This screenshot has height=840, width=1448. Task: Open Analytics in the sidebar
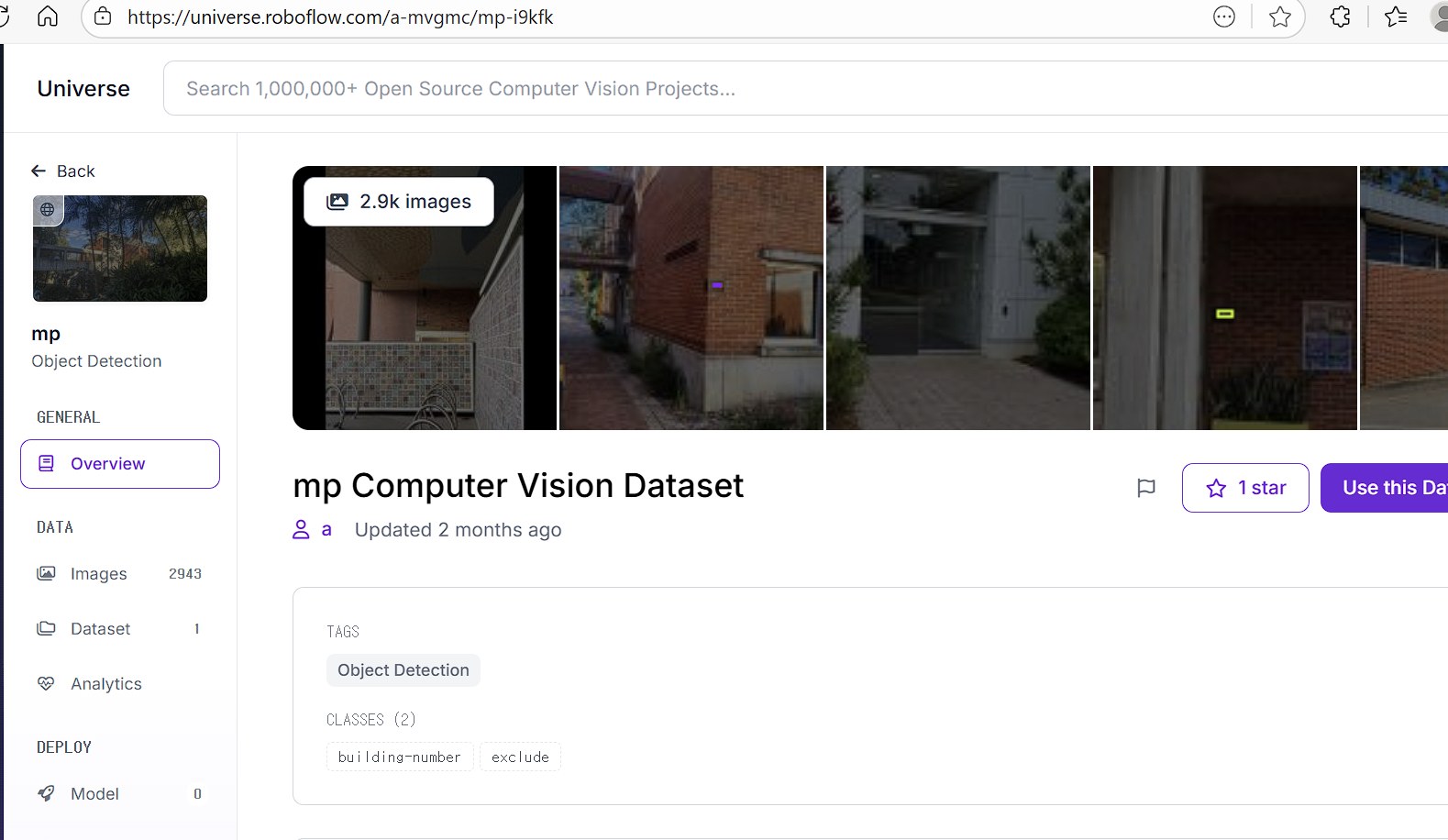[x=105, y=684]
